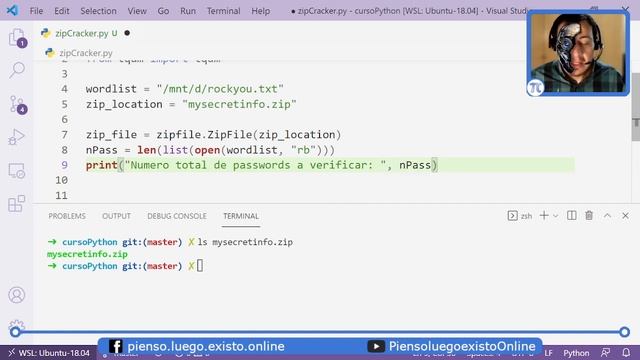Change the LF end-of-line setting

(x=548, y=353)
